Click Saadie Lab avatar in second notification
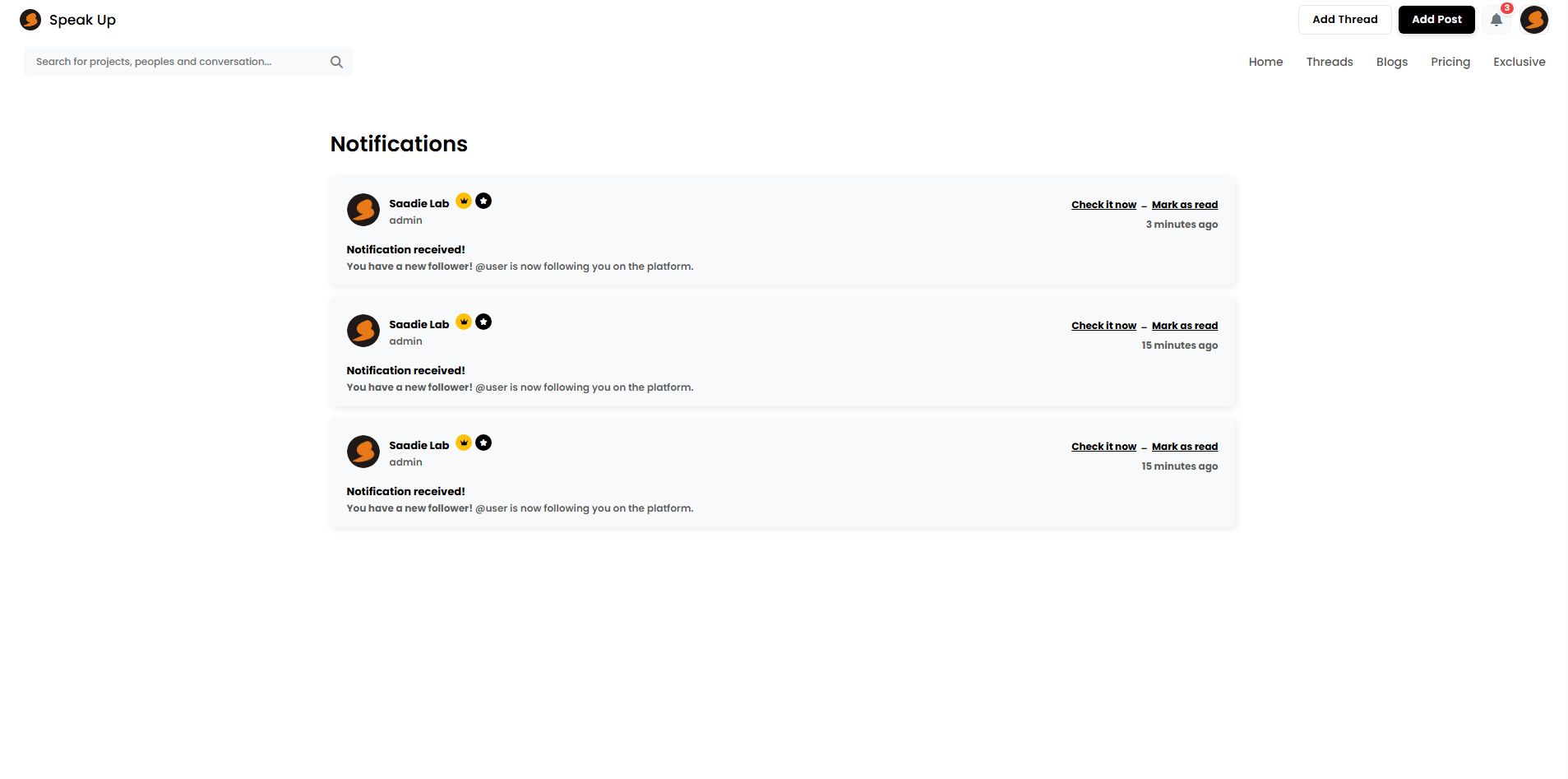This screenshot has height=779, width=1568. [x=363, y=331]
